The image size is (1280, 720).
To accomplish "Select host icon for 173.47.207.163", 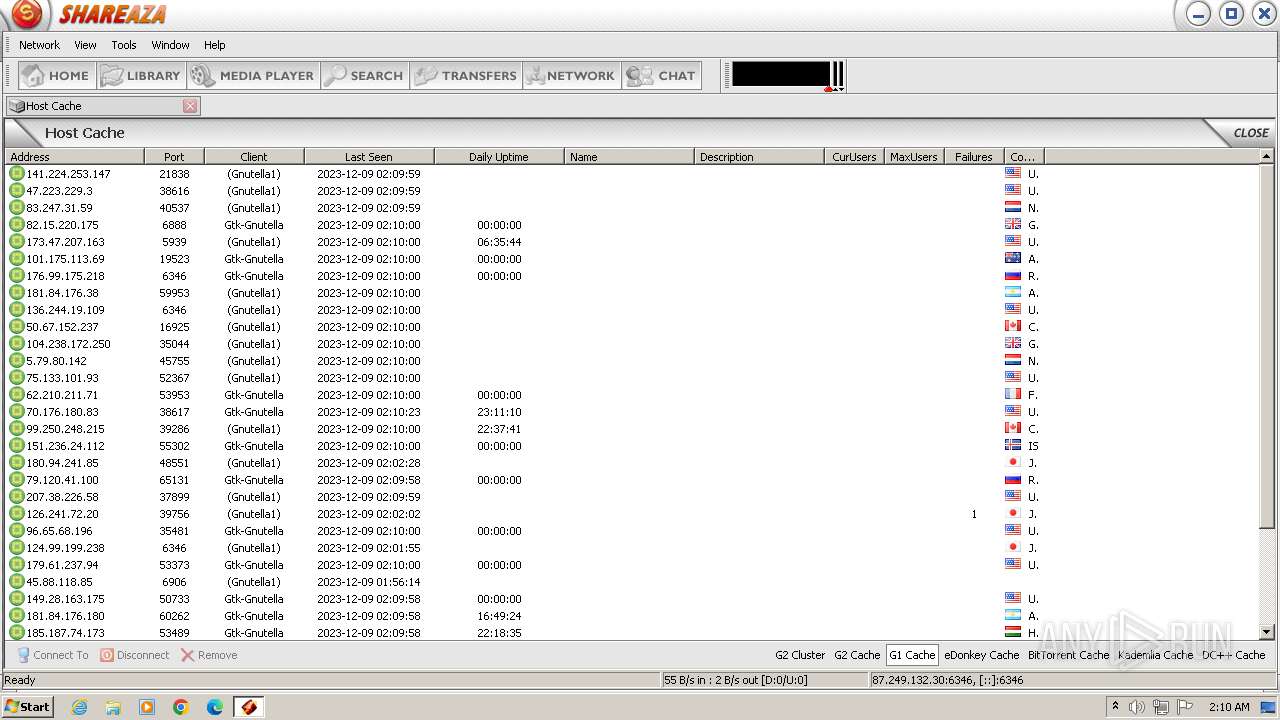I will [17, 241].
